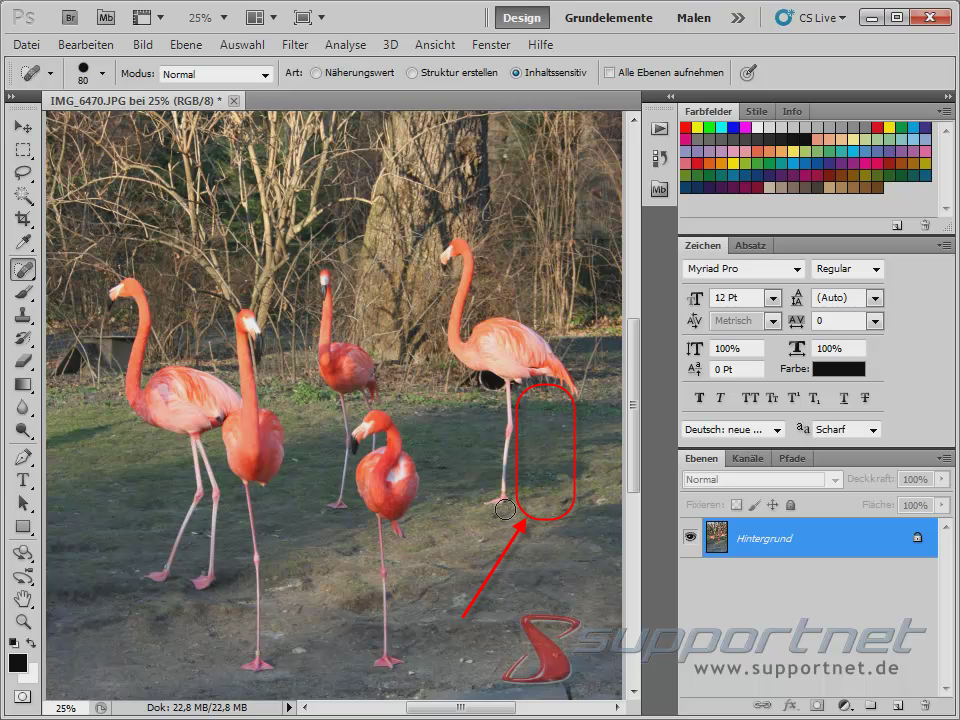Click the Add layer mask icon
The image size is (960, 720).
(817, 706)
